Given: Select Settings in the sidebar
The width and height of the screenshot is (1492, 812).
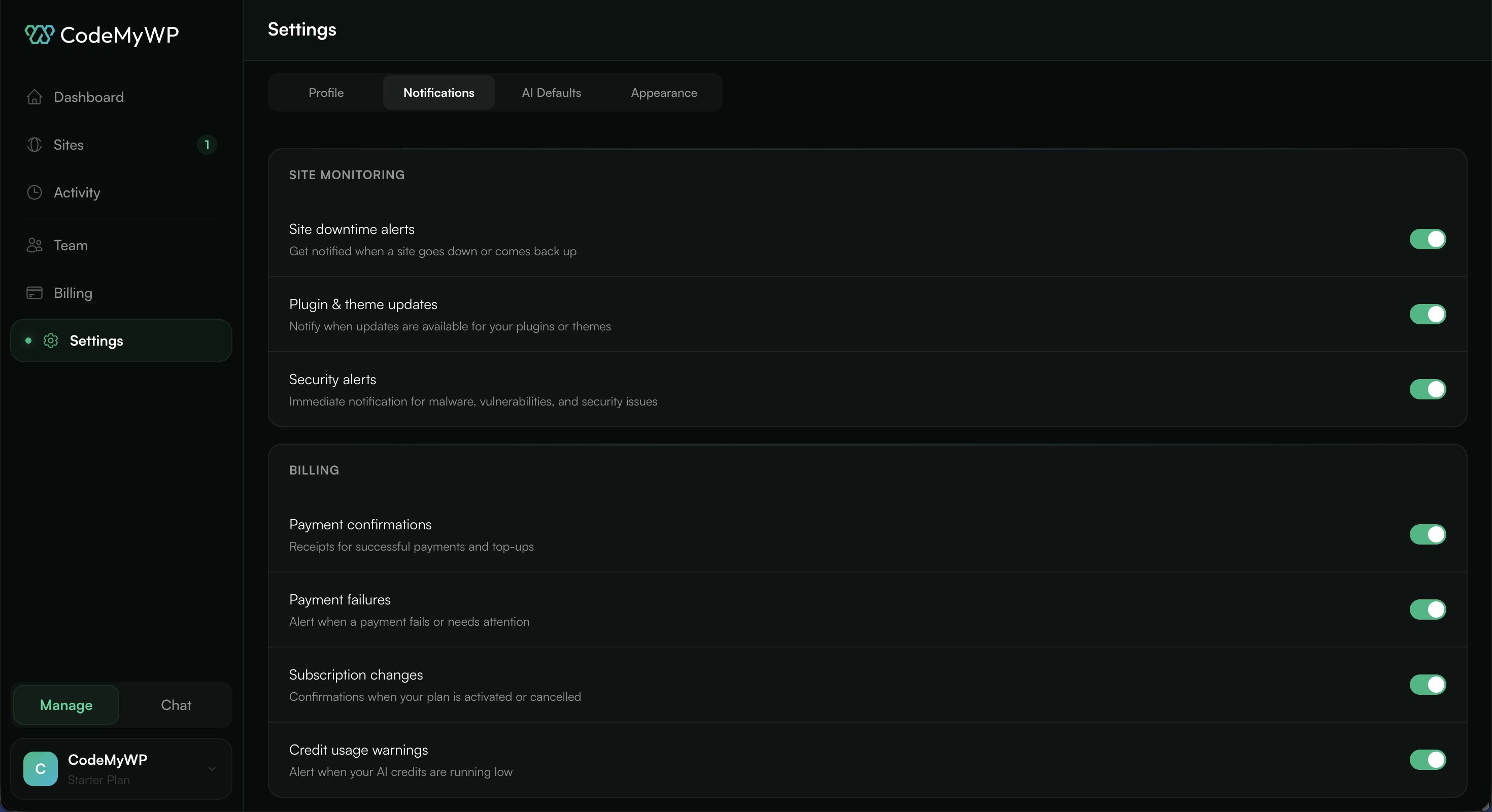Looking at the screenshot, I should [x=121, y=341].
